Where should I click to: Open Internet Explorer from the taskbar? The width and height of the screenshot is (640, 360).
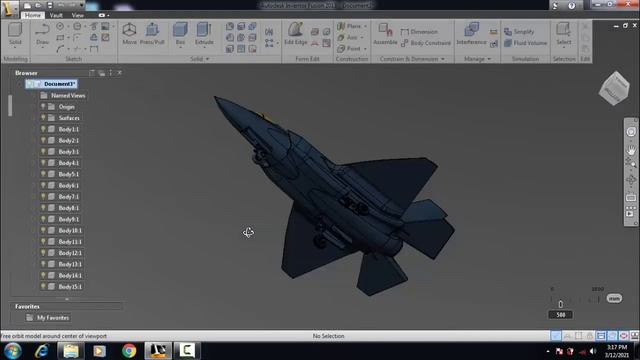tap(42, 351)
